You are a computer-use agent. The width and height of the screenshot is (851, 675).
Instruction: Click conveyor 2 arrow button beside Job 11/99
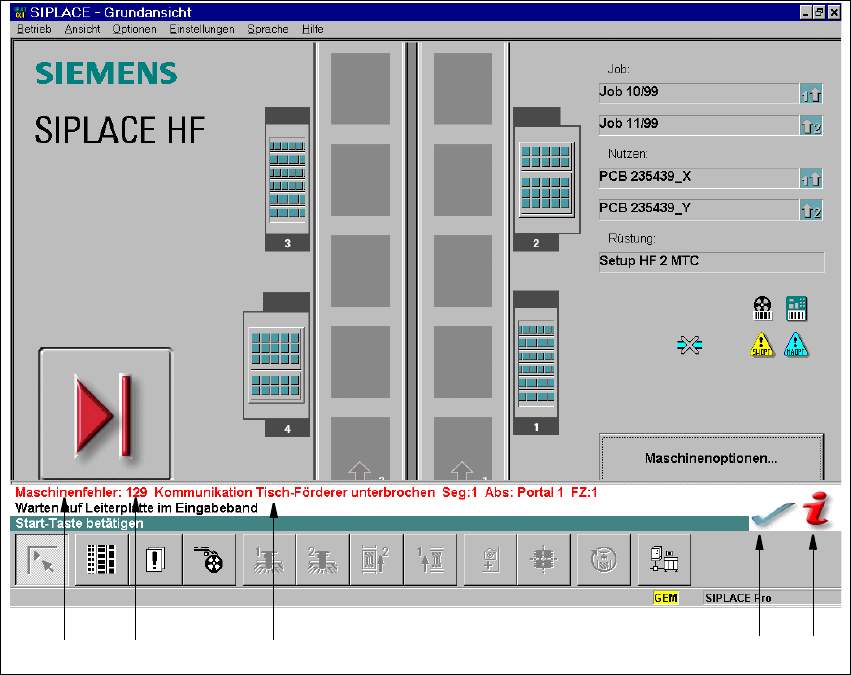[811, 125]
